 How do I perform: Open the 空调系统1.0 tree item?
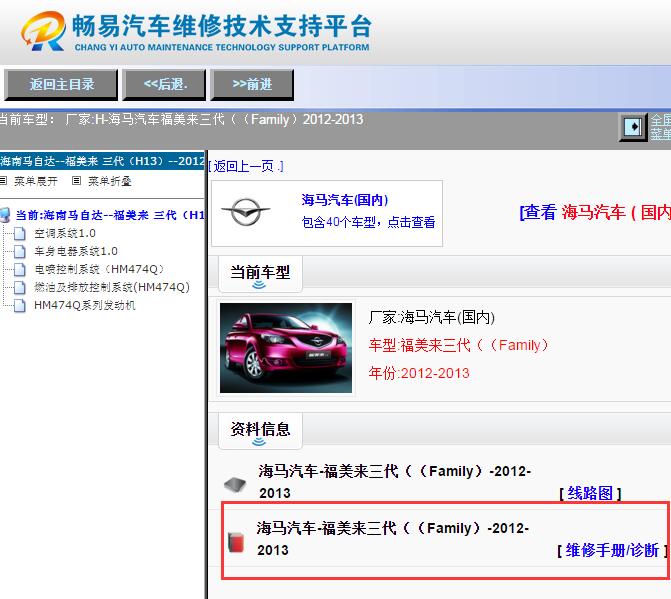[65, 233]
